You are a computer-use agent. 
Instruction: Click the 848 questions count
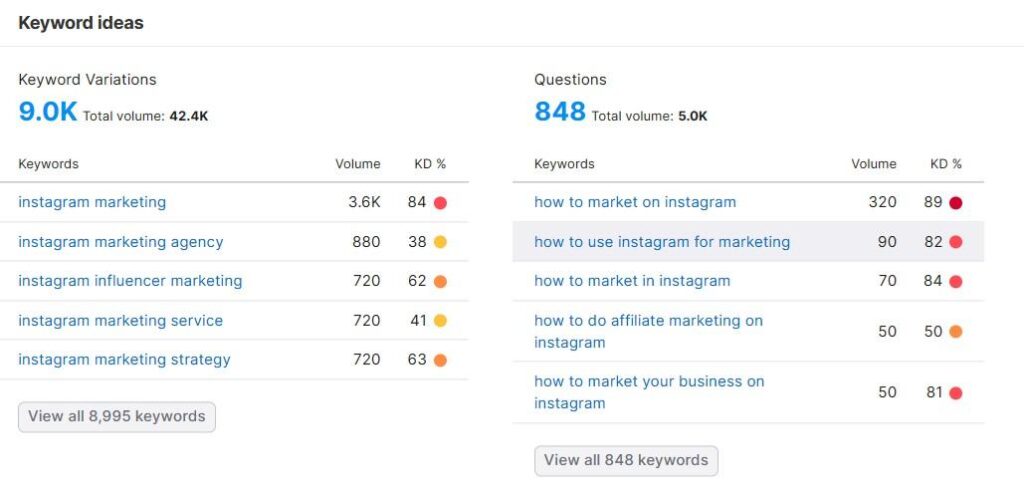tap(560, 112)
